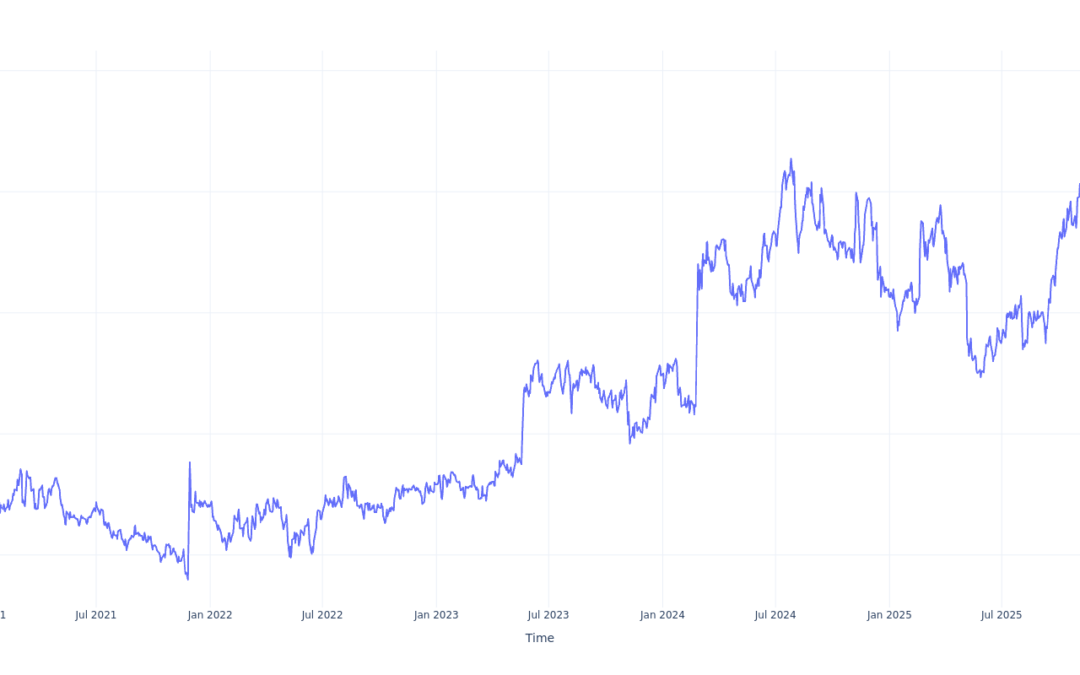1080x675 pixels.
Task: Select the "Jan 2024" axis tick label
Action: (662, 615)
